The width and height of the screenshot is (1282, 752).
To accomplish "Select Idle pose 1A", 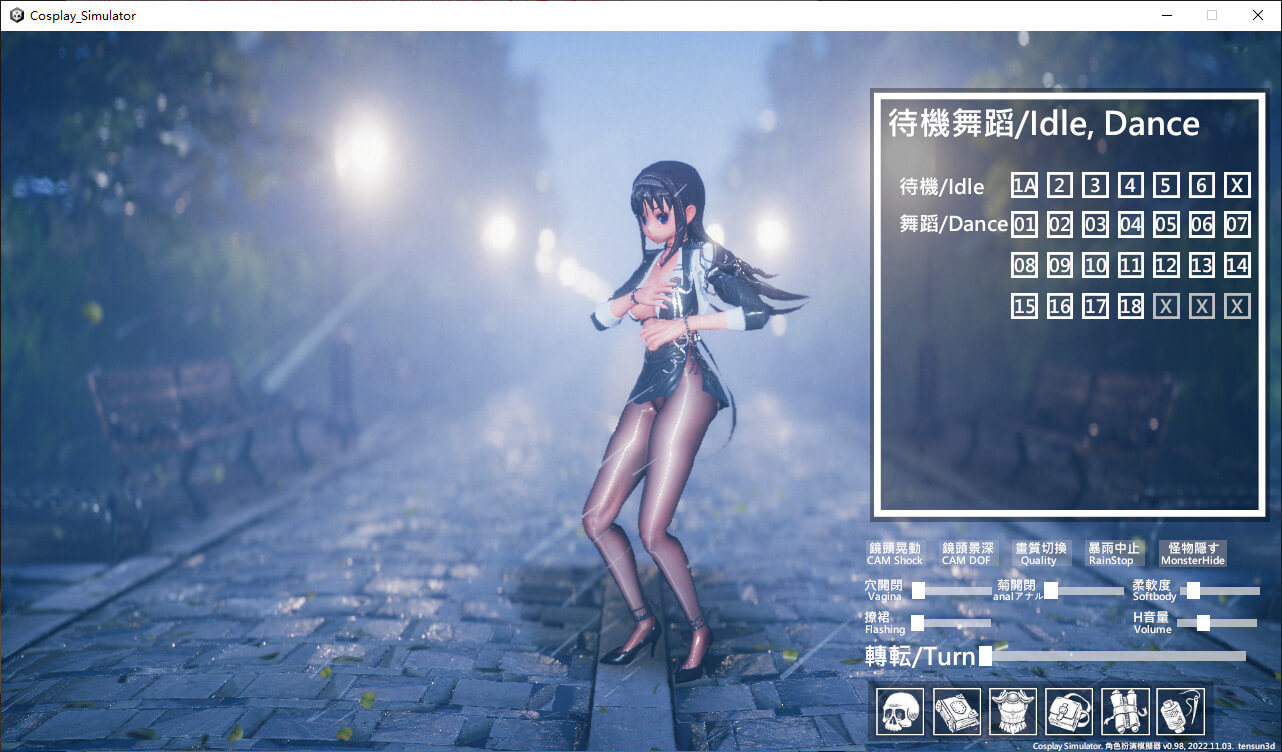I will pyautogui.click(x=1024, y=185).
